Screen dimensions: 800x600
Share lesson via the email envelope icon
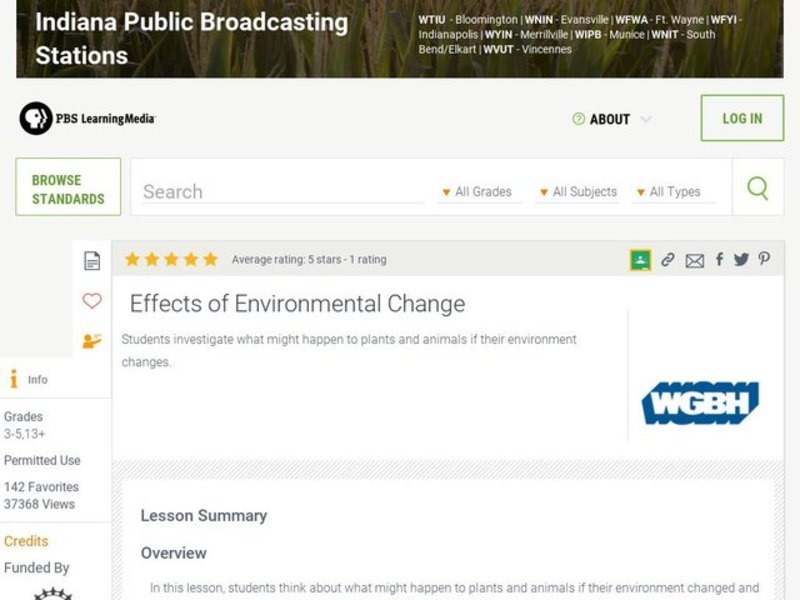coord(695,259)
